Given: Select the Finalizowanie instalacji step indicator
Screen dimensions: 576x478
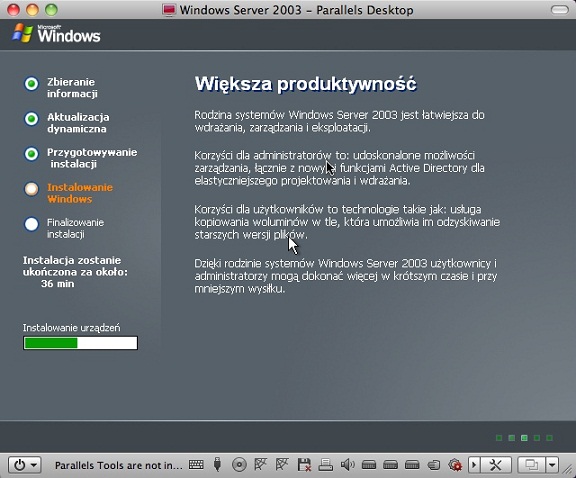Looking at the screenshot, I should [x=32, y=224].
